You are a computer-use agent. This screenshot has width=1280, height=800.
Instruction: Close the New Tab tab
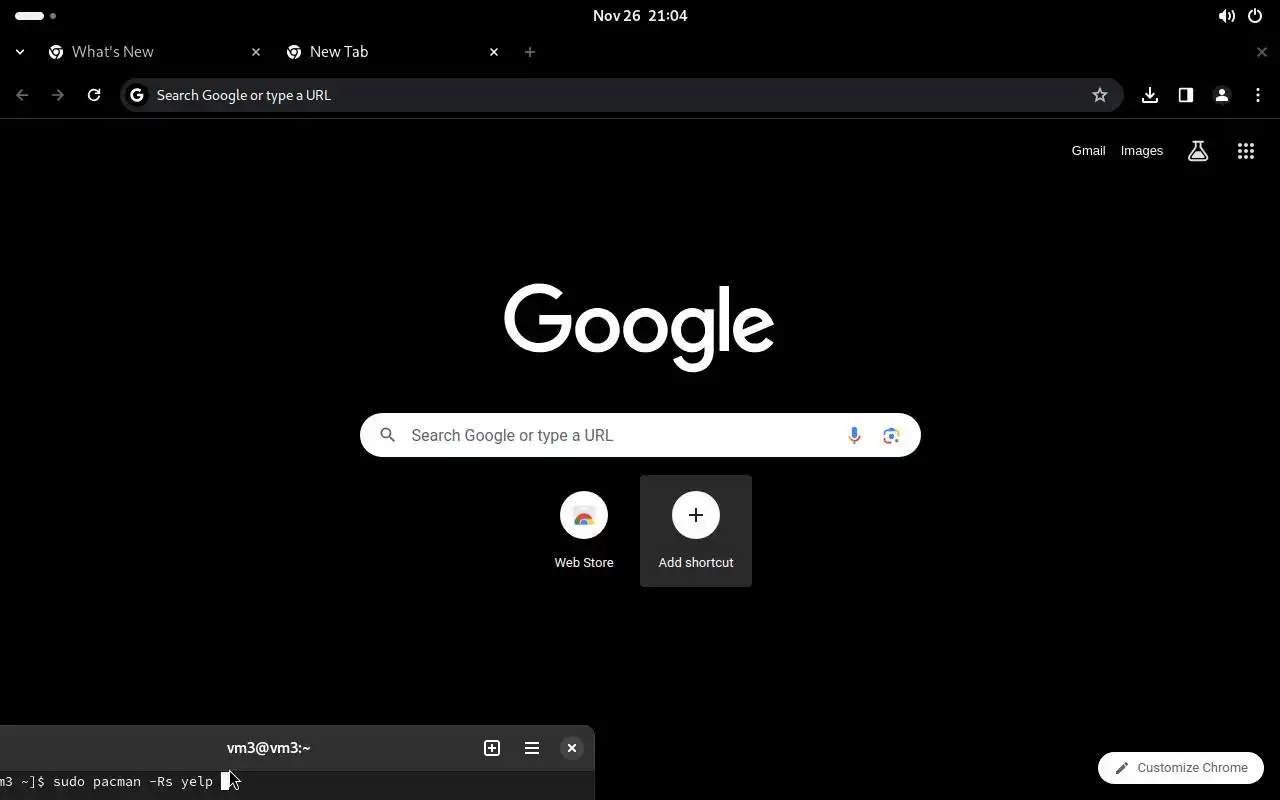coord(494,52)
